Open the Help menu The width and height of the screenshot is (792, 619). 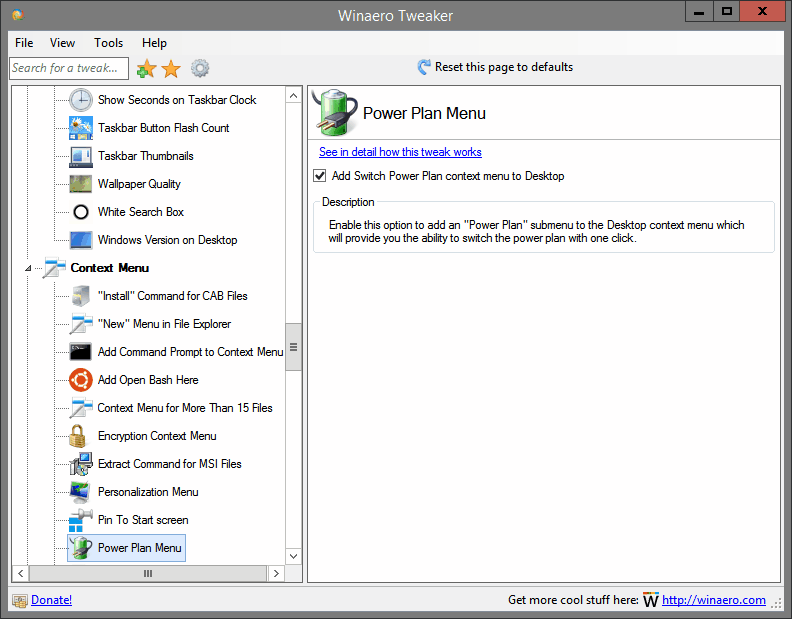click(154, 43)
